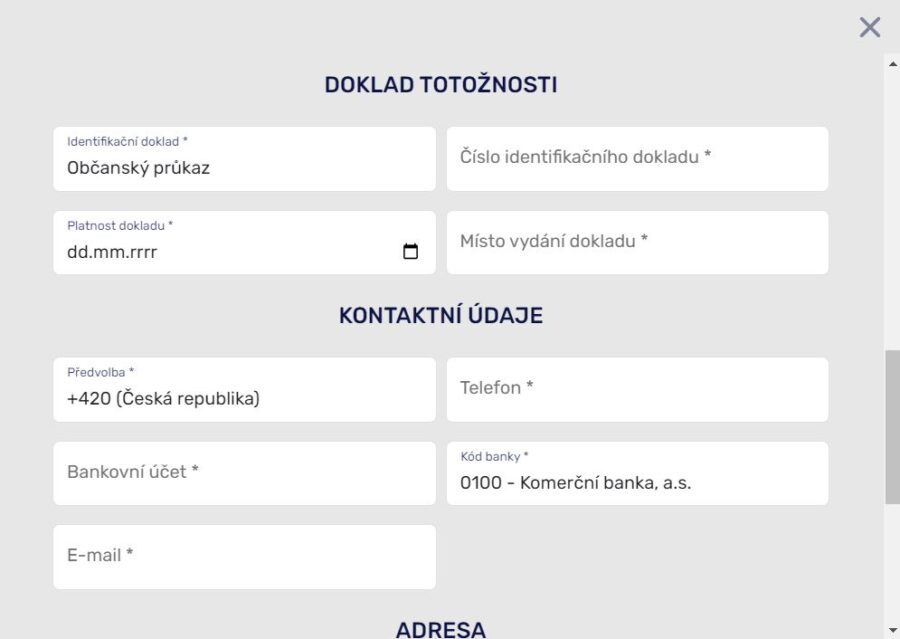
Task: Close the form with the X icon
Action: point(870,27)
